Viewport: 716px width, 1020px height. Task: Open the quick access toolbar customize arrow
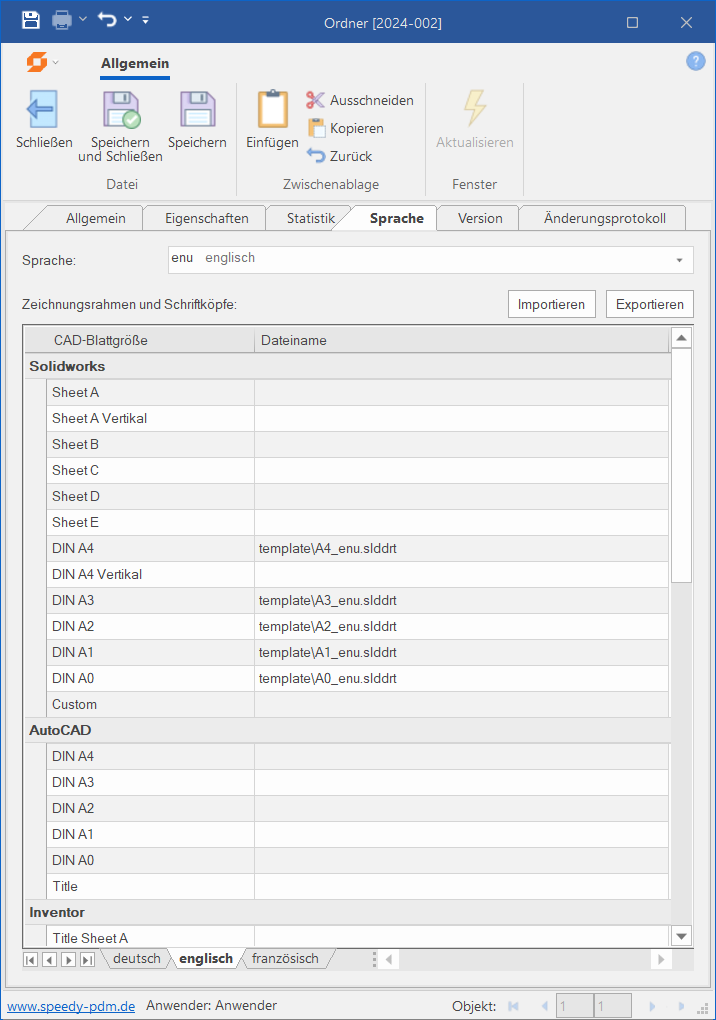point(146,20)
